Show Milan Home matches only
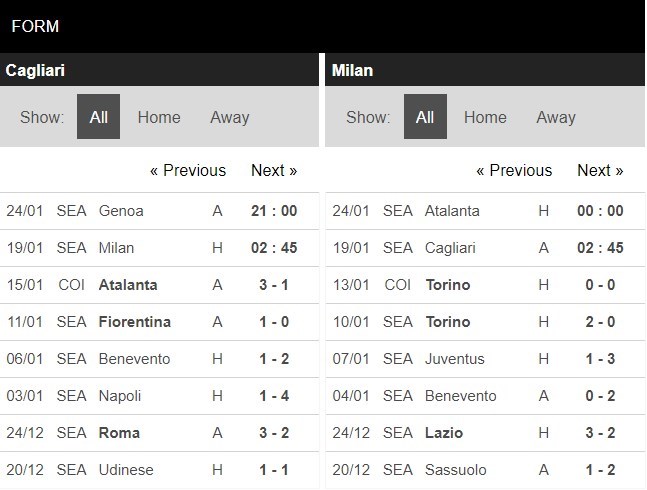The image size is (647, 490). coord(485,117)
